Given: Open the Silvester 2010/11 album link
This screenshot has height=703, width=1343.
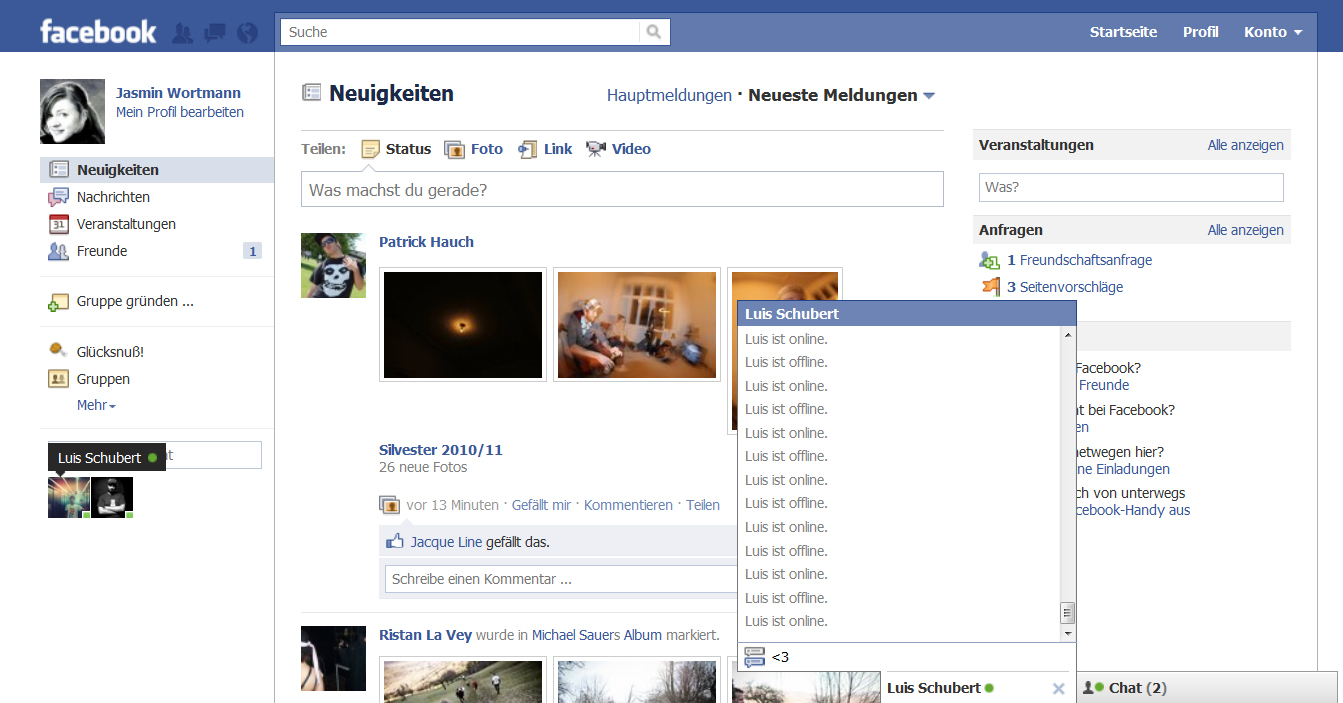Looking at the screenshot, I should click(441, 450).
